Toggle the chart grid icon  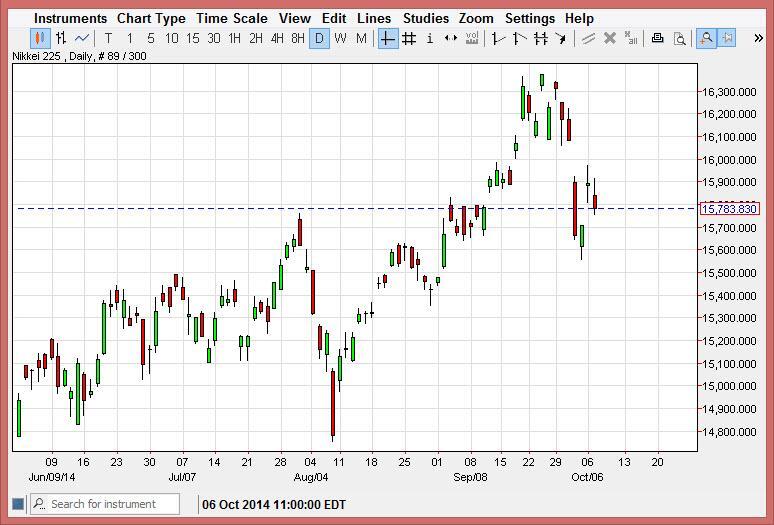pyautogui.click(x=408, y=39)
